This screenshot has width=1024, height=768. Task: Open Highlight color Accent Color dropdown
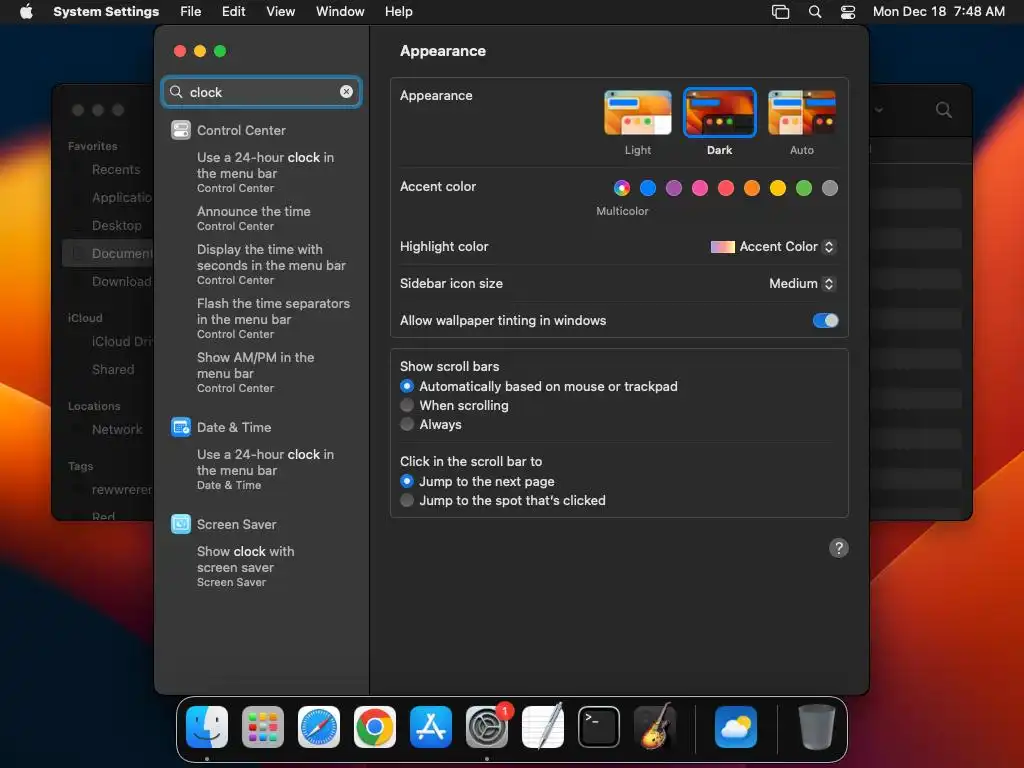click(x=773, y=247)
